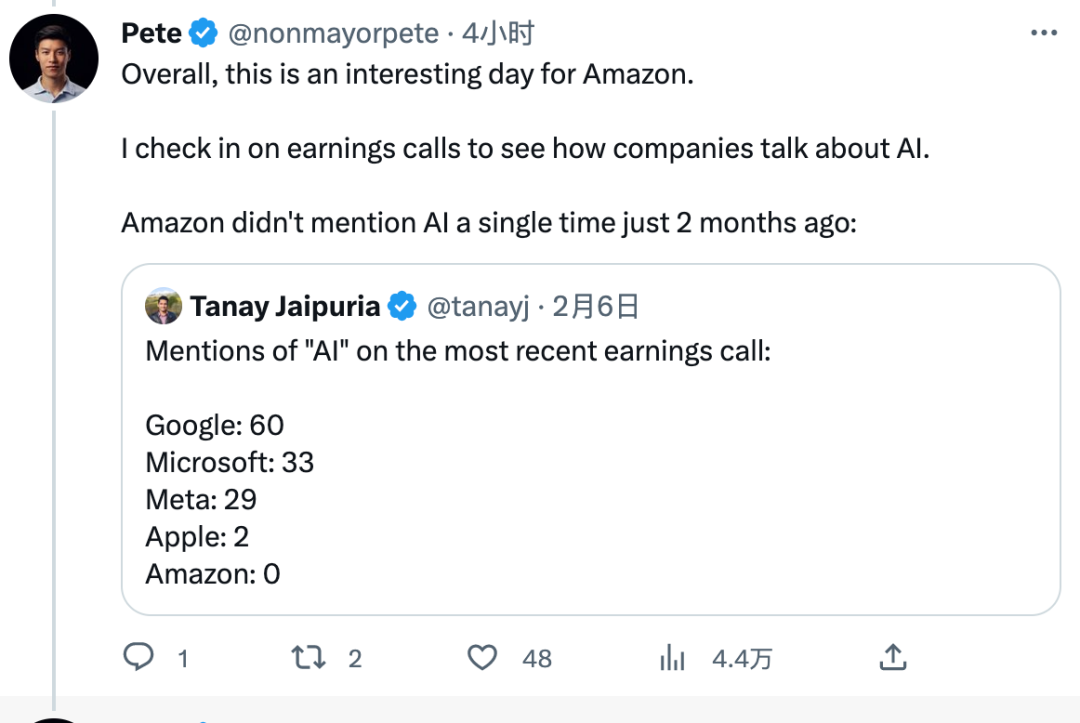Click Tanay Jaipuria's verified badge
The height and width of the screenshot is (723, 1080).
402,307
